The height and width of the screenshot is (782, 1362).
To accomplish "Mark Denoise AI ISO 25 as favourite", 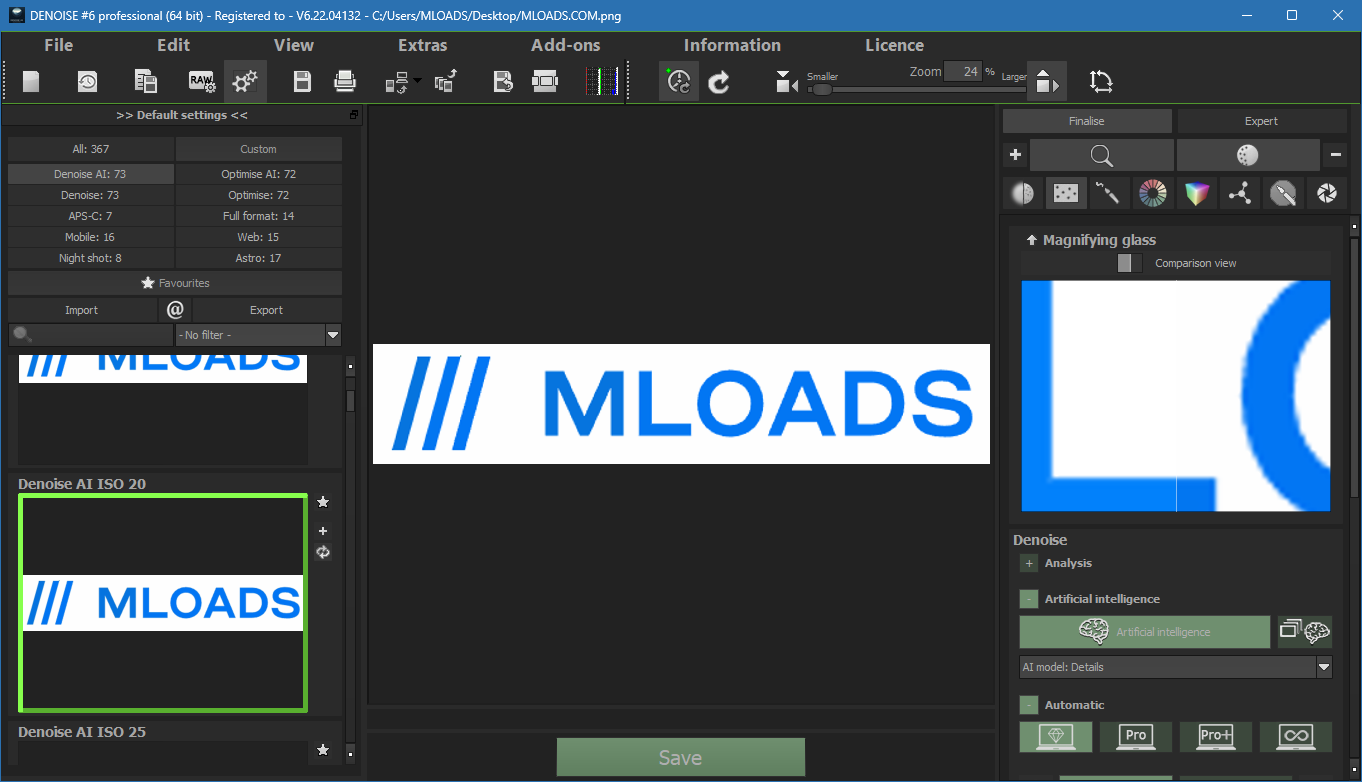I will 323,749.
